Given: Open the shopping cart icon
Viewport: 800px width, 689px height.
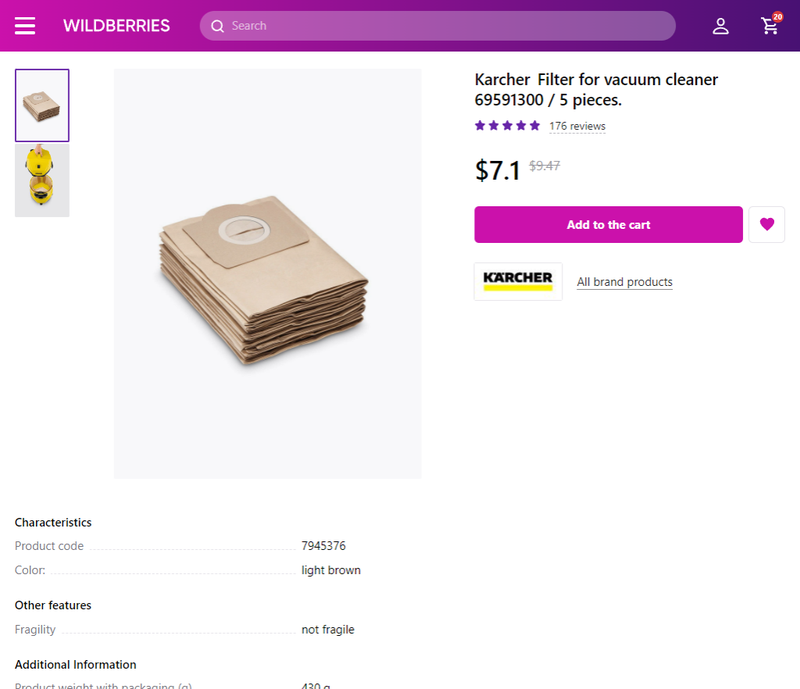Looking at the screenshot, I should [x=770, y=26].
